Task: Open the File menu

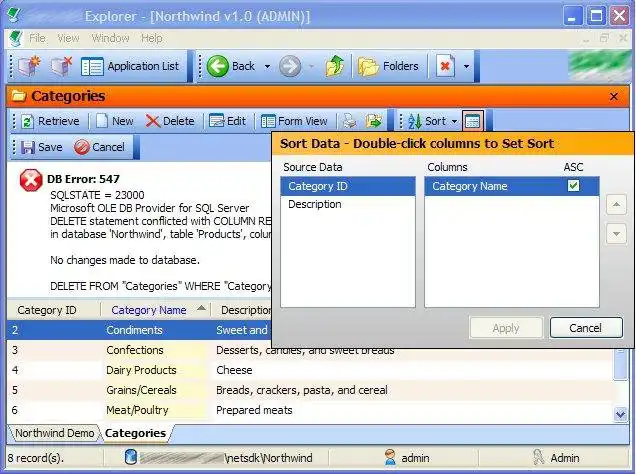Action: click(x=37, y=39)
